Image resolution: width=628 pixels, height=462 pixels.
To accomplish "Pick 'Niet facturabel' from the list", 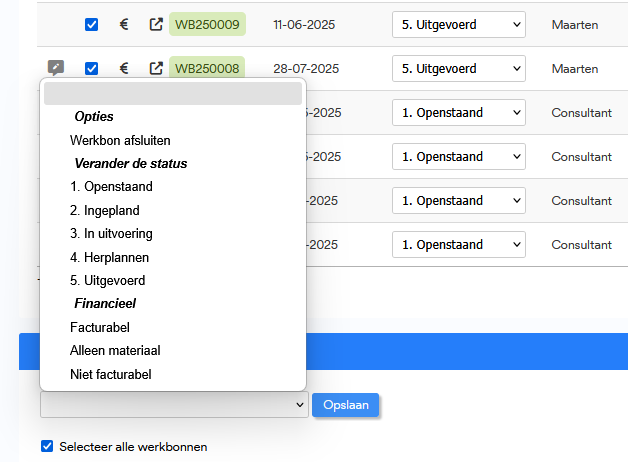I will coord(111,374).
